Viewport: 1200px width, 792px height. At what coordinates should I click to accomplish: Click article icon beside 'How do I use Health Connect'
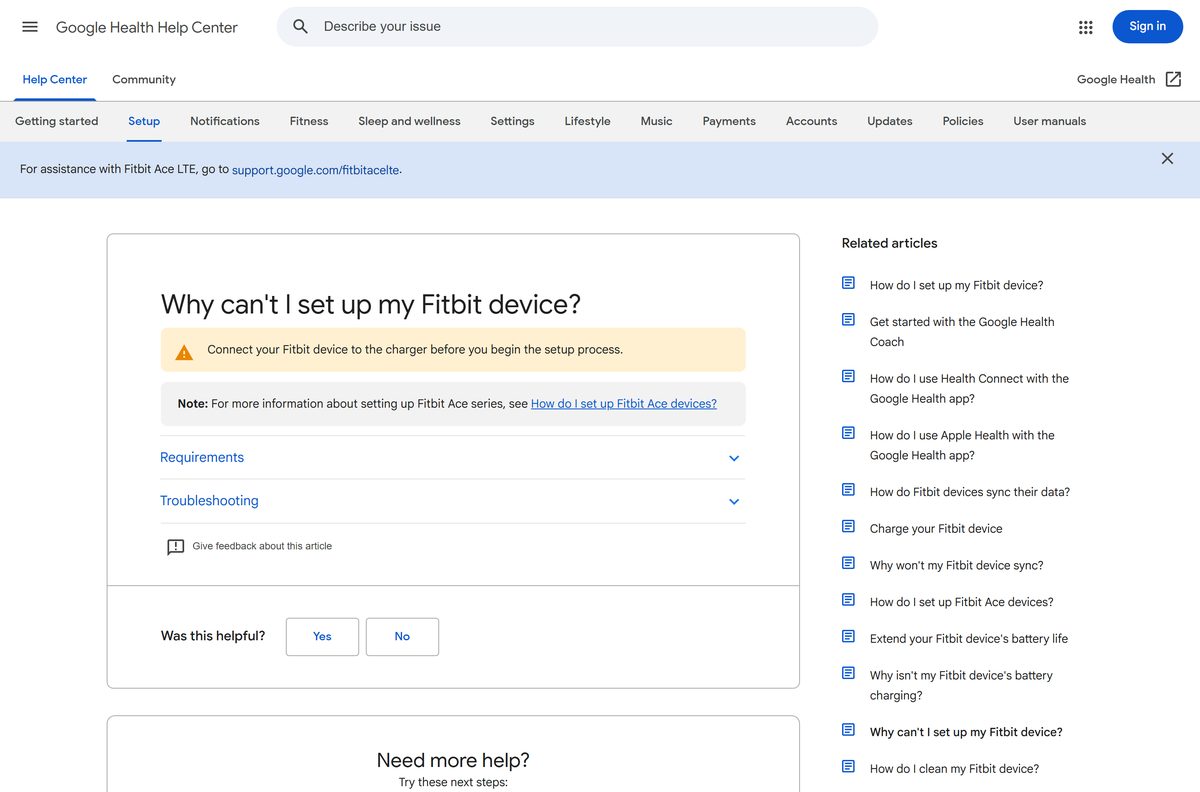tap(848, 376)
